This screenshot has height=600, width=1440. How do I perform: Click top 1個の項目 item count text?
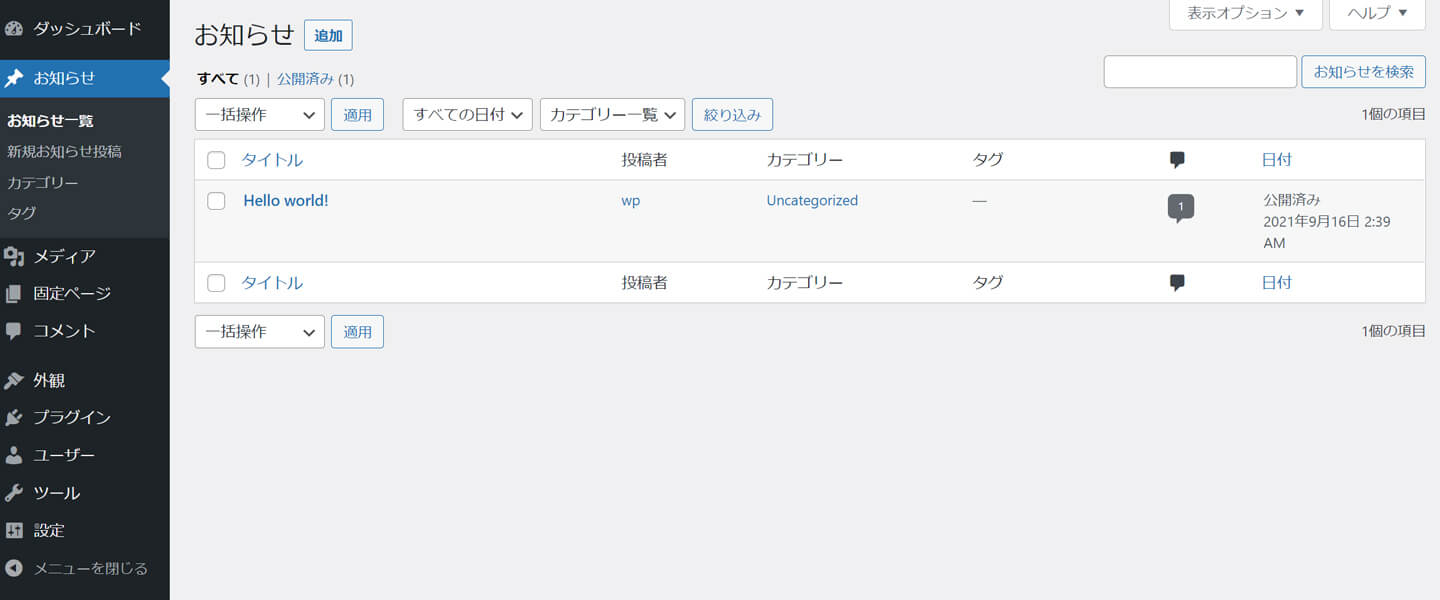(x=1394, y=115)
